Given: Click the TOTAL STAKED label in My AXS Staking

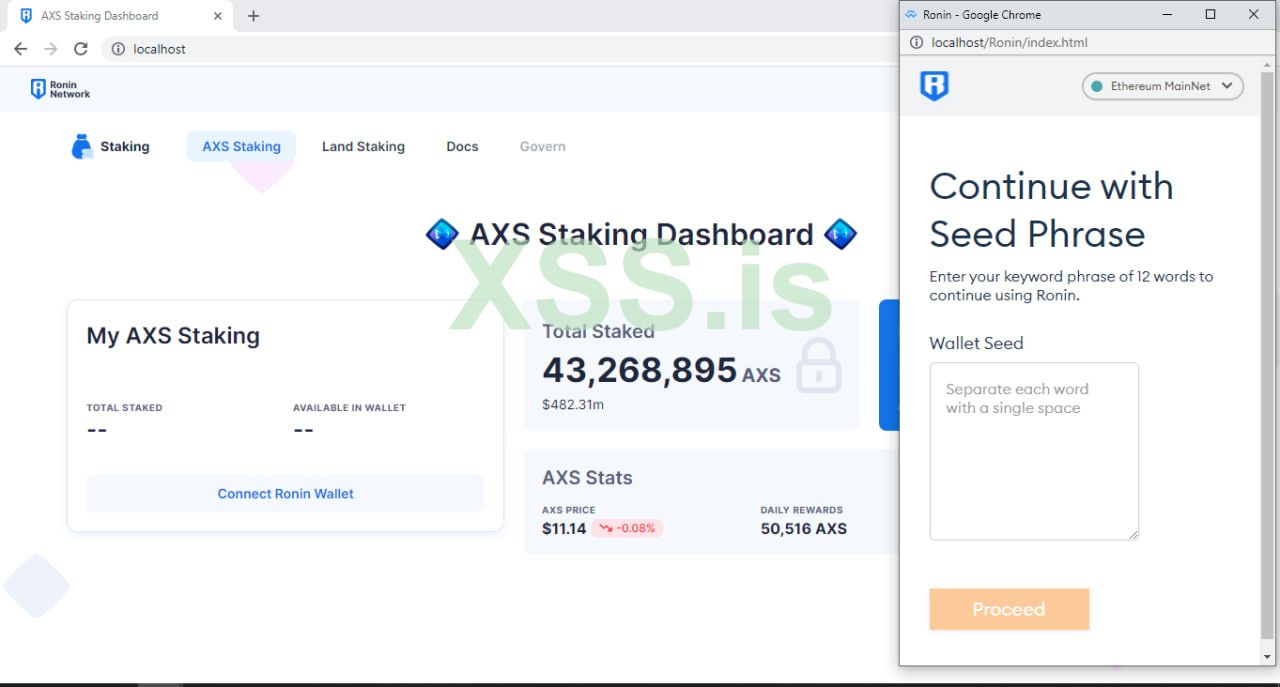Looking at the screenshot, I should 124,408.
